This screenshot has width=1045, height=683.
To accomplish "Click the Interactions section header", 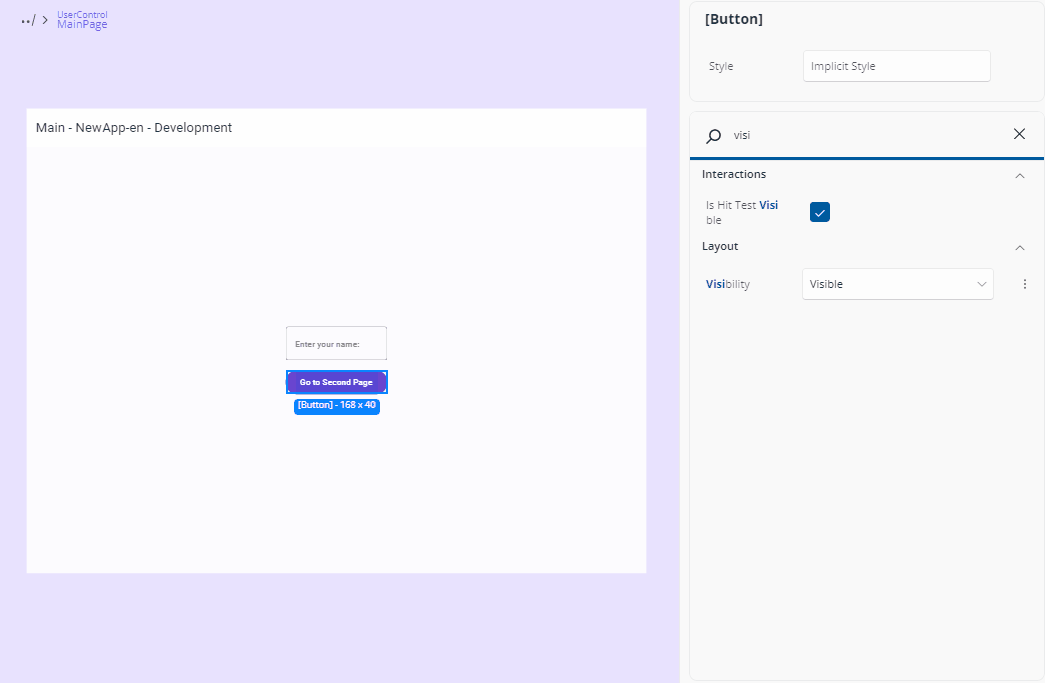I will pos(734,174).
